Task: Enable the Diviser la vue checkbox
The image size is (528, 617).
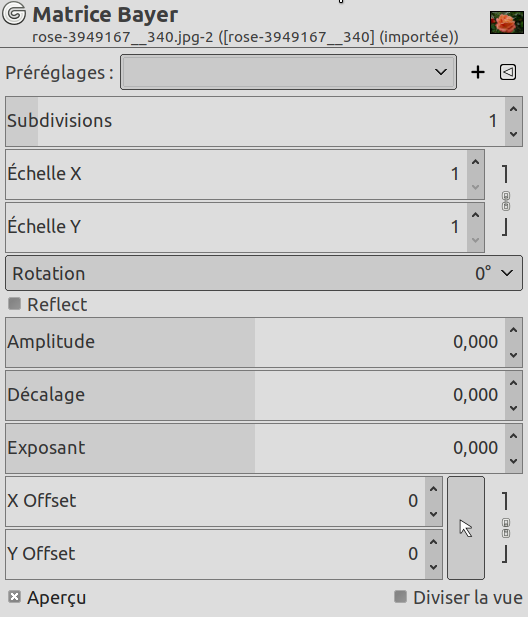Action: click(x=401, y=597)
